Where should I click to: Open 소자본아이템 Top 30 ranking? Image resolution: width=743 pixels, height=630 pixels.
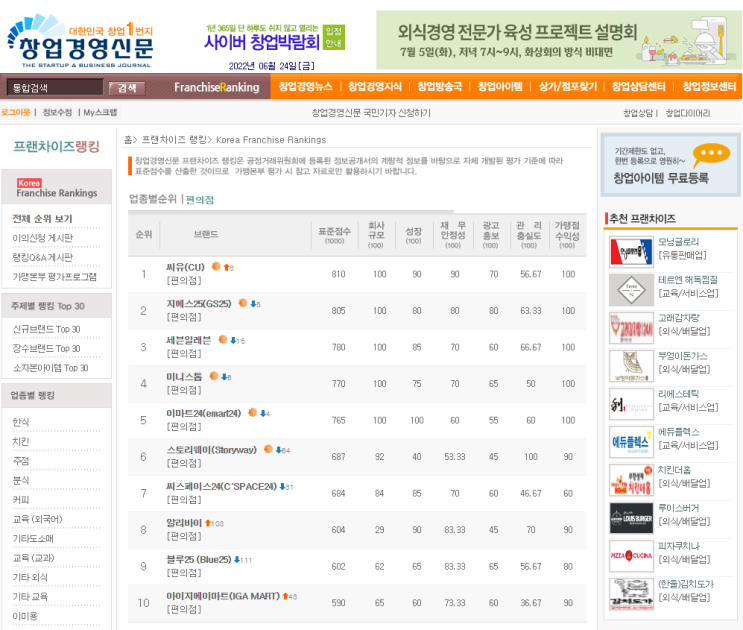coord(50,368)
